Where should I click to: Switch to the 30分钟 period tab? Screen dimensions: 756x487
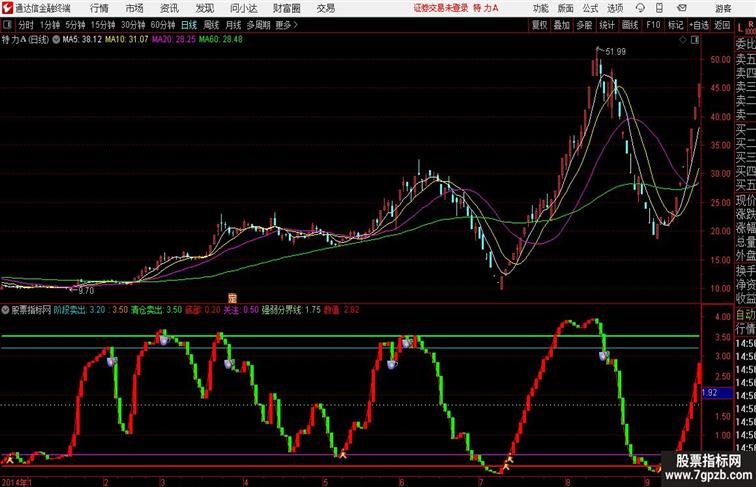pyautogui.click(x=133, y=25)
